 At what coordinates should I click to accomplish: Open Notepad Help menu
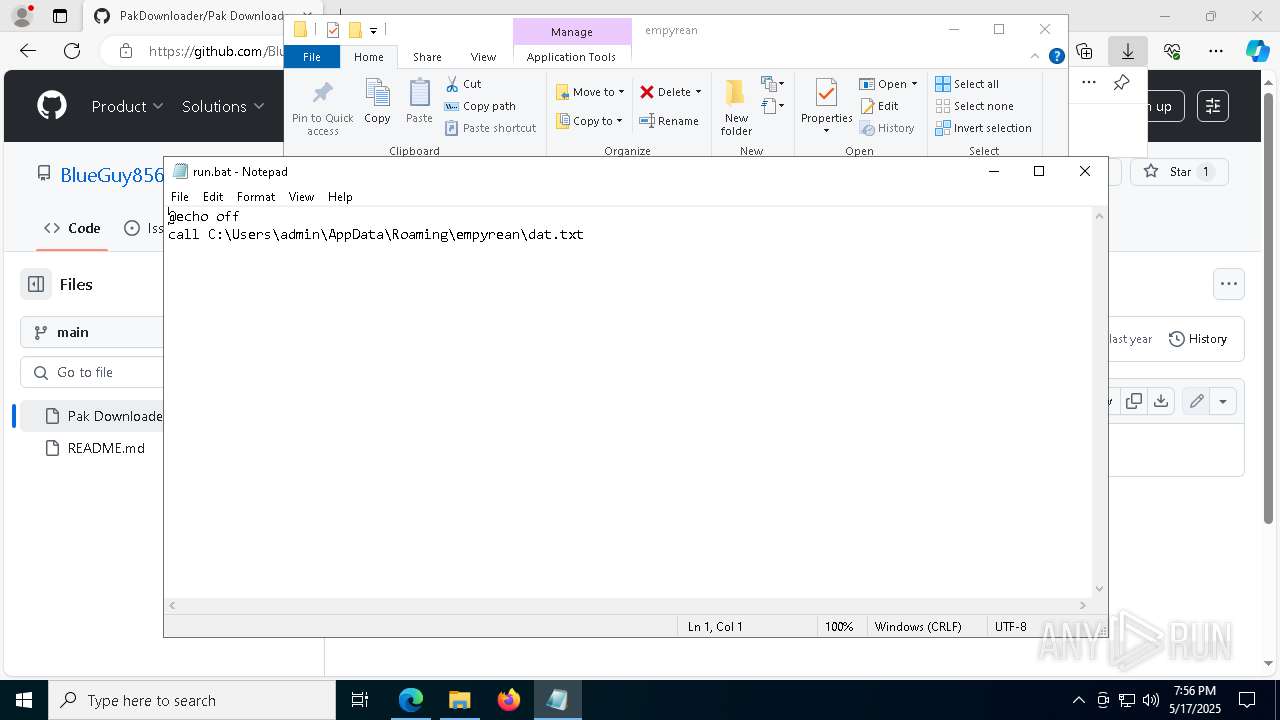[x=340, y=197]
